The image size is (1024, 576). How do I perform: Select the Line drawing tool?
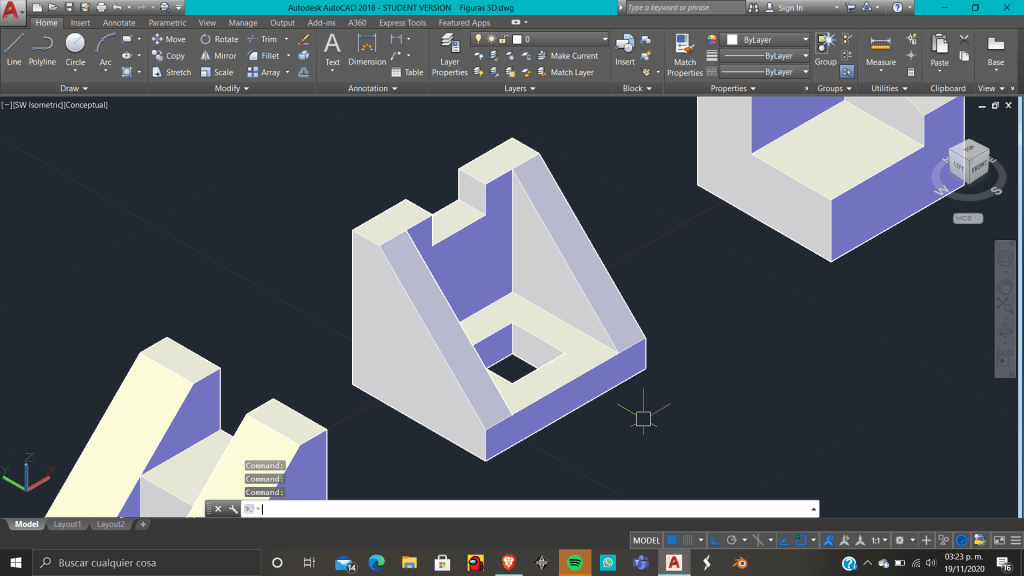(x=14, y=47)
